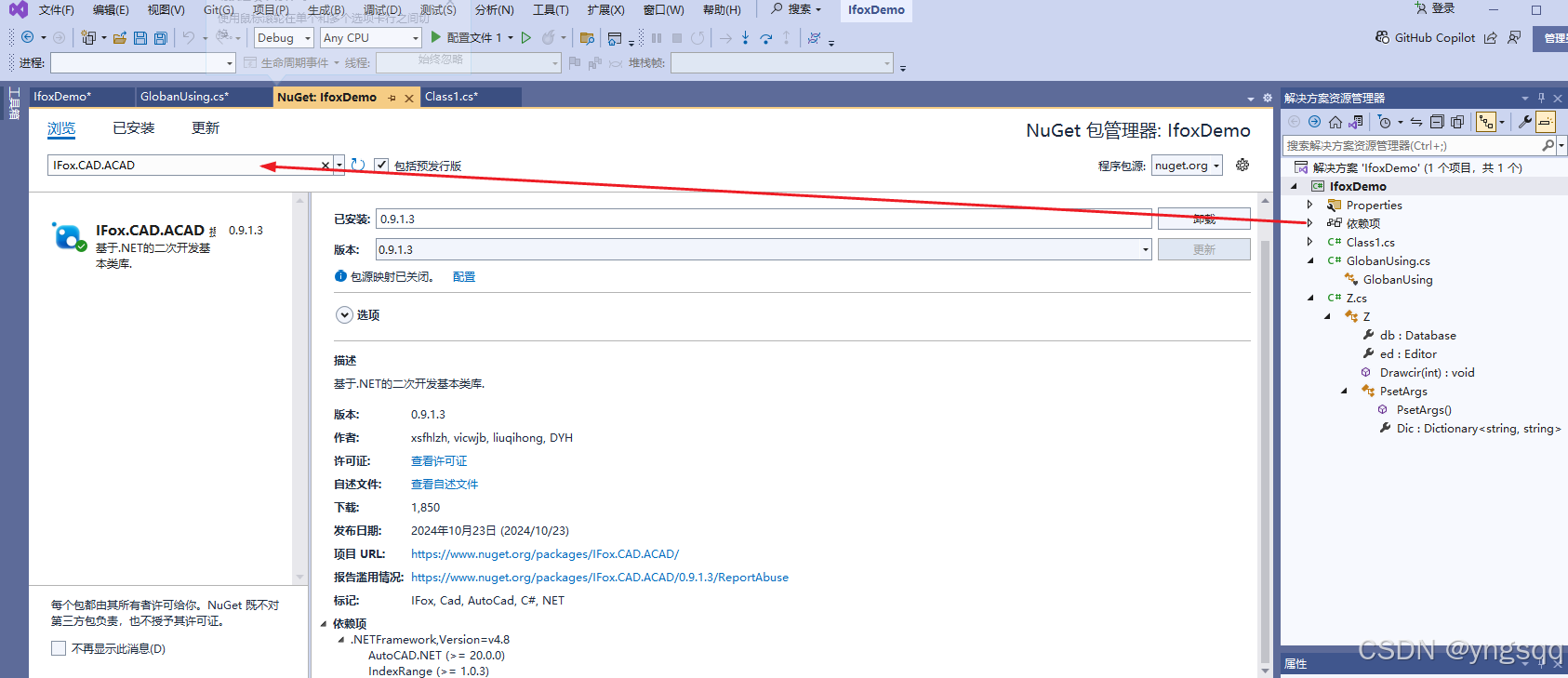Collapse the PsetArgs tree node
Viewport: 1568px width, 678px height.
coord(1344,391)
